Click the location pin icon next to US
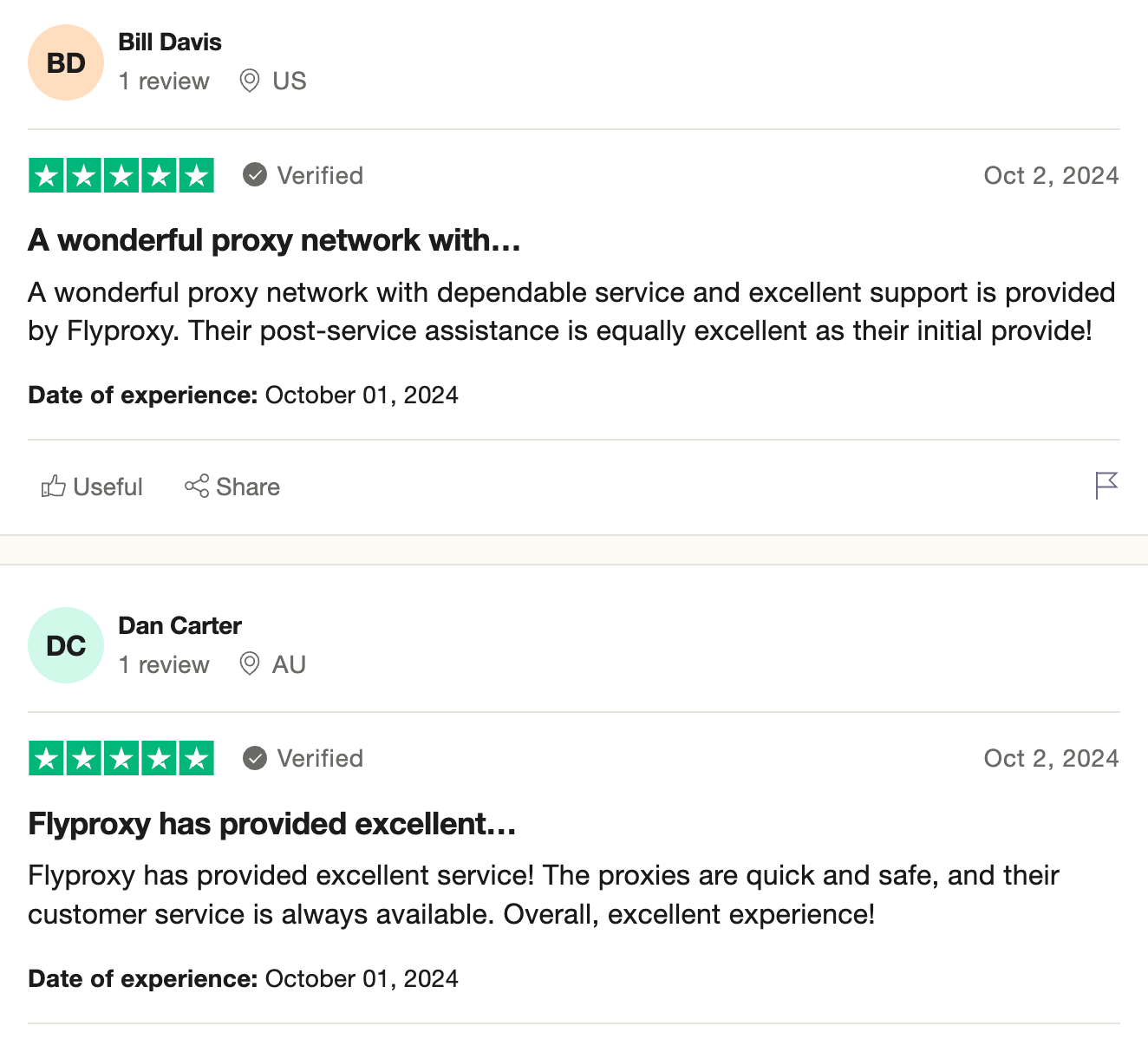The width and height of the screenshot is (1148, 1039). click(249, 80)
